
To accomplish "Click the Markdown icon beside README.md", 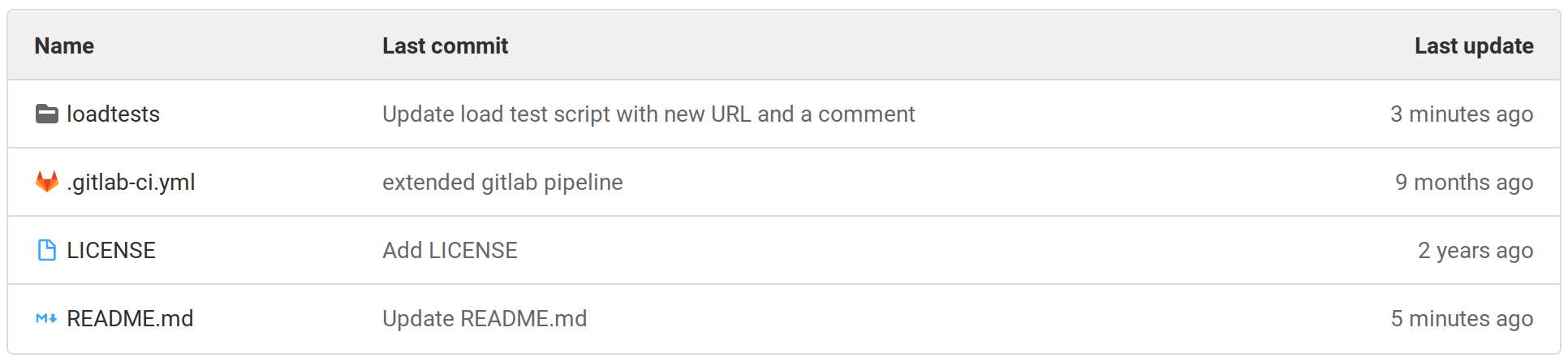I will tap(46, 318).
